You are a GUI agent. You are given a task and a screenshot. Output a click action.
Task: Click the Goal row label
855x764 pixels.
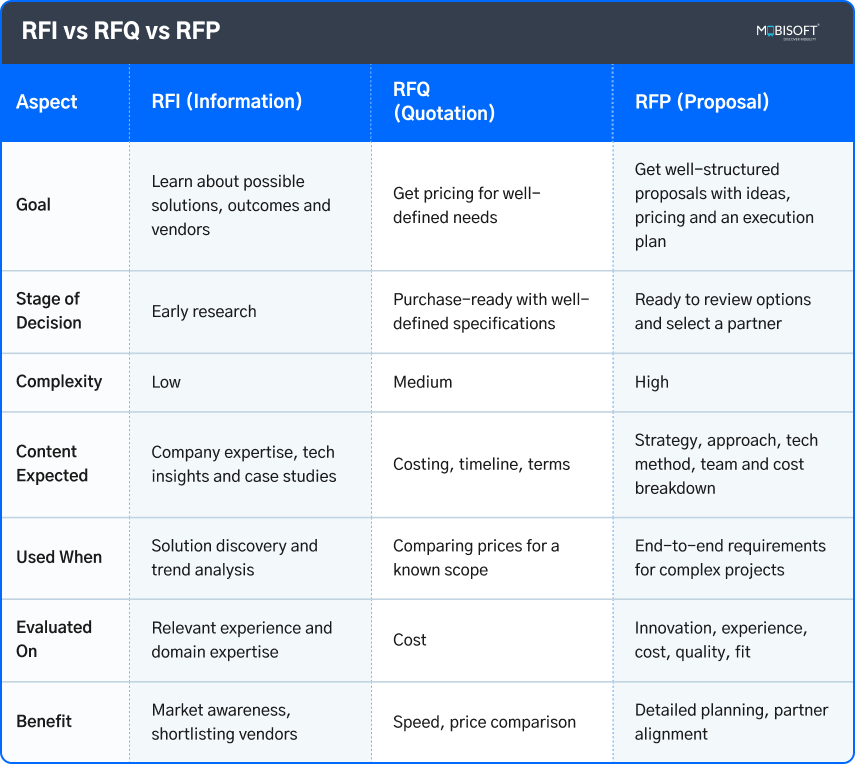tap(34, 205)
